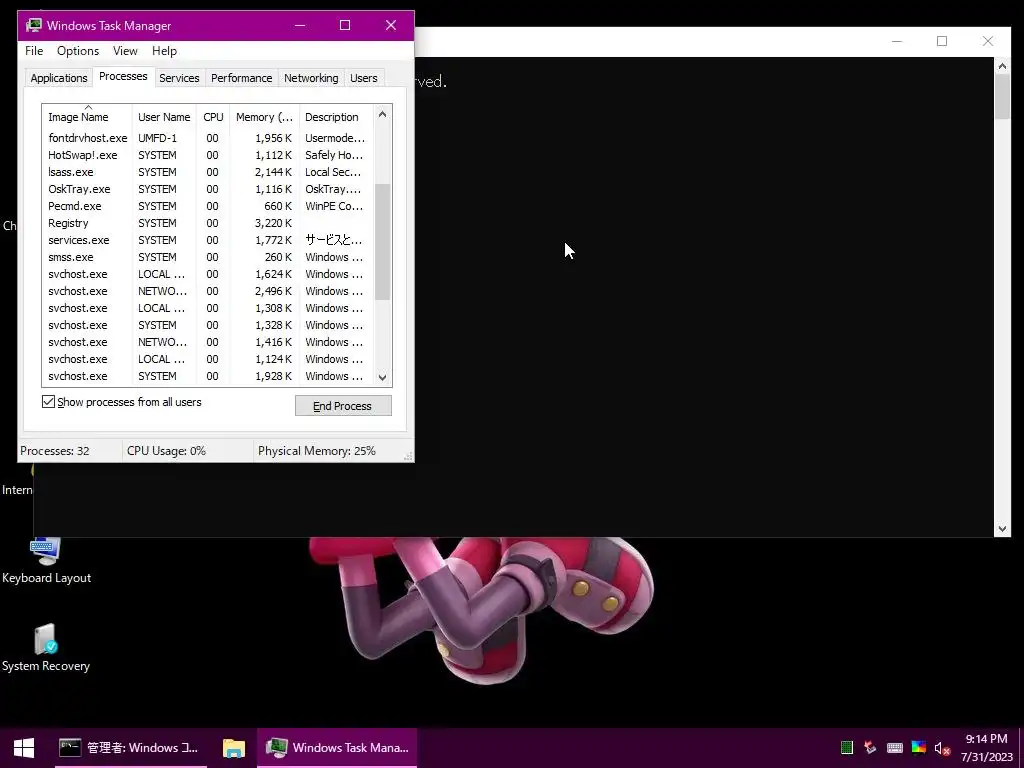Click CPU Usage: 0% status entry

[166, 451]
